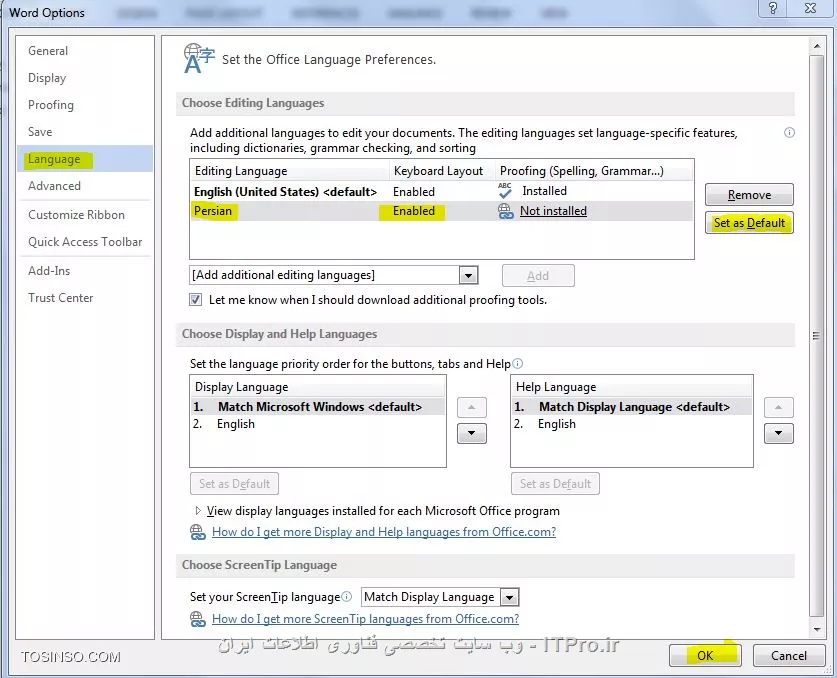Click the Editing Language column header
Viewport: 837px width, 678px height.
pos(290,171)
